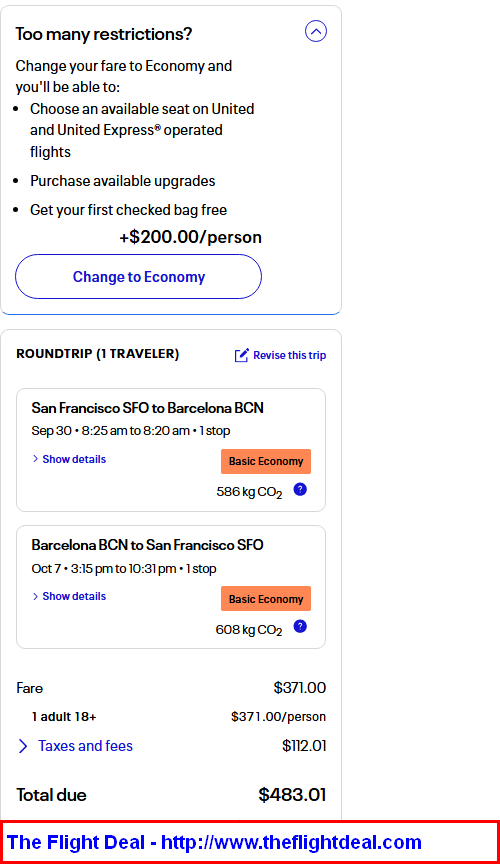500x864 pixels.
Task: Select San Francisco SFO to Barcelona BCN heading
Action: [x=148, y=408]
